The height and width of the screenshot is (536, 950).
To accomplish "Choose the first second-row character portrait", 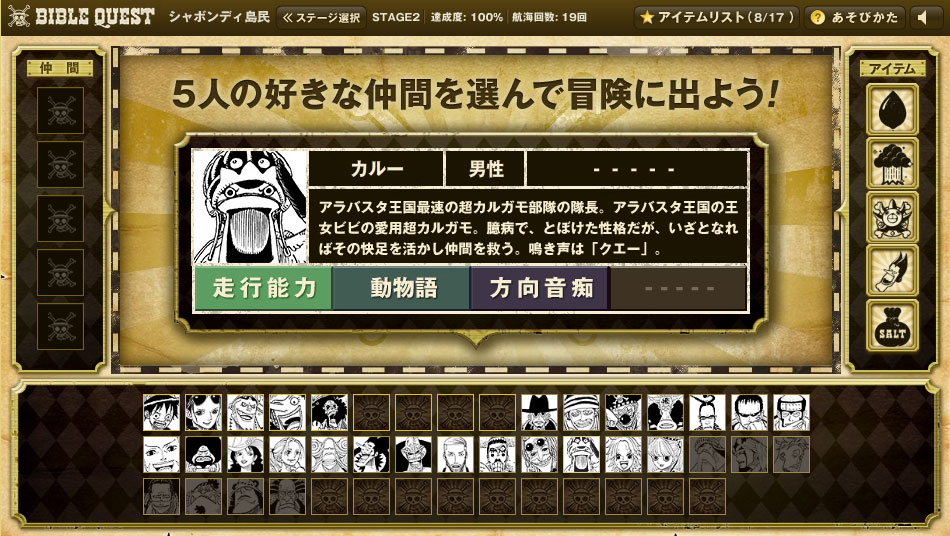I will (x=161, y=454).
